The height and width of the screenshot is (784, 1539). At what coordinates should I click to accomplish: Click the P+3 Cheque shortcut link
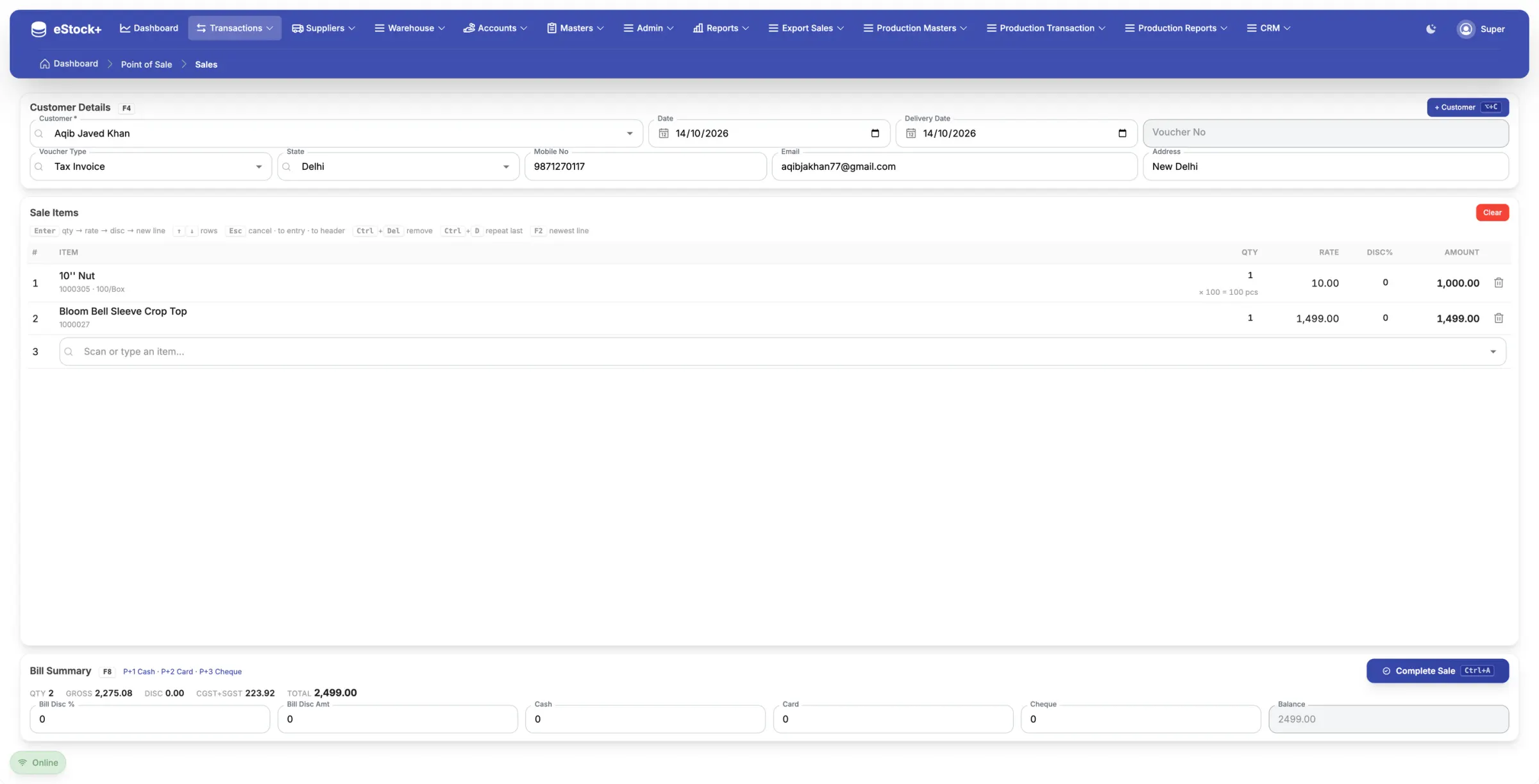click(221, 672)
